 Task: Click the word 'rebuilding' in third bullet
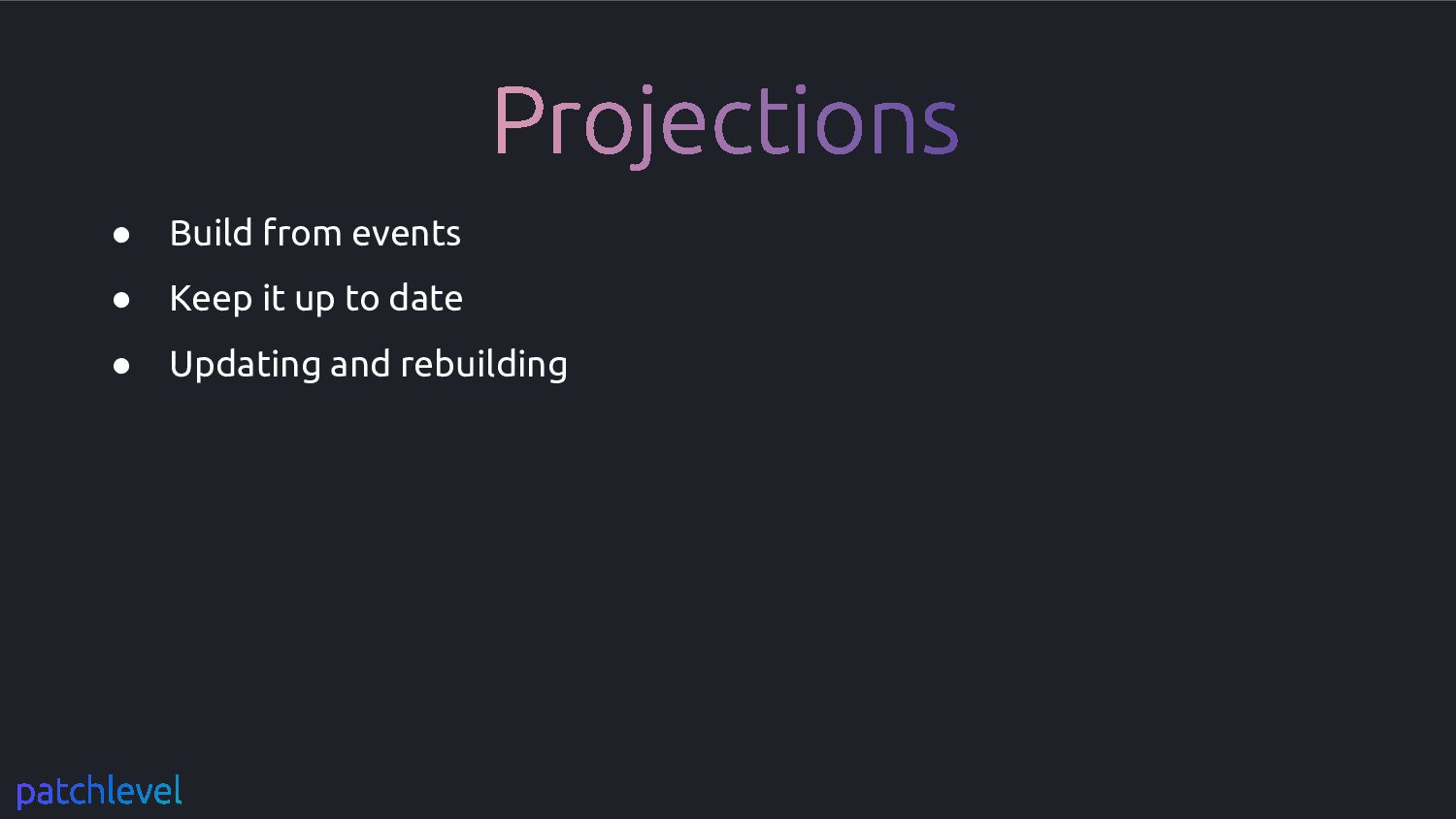484,365
